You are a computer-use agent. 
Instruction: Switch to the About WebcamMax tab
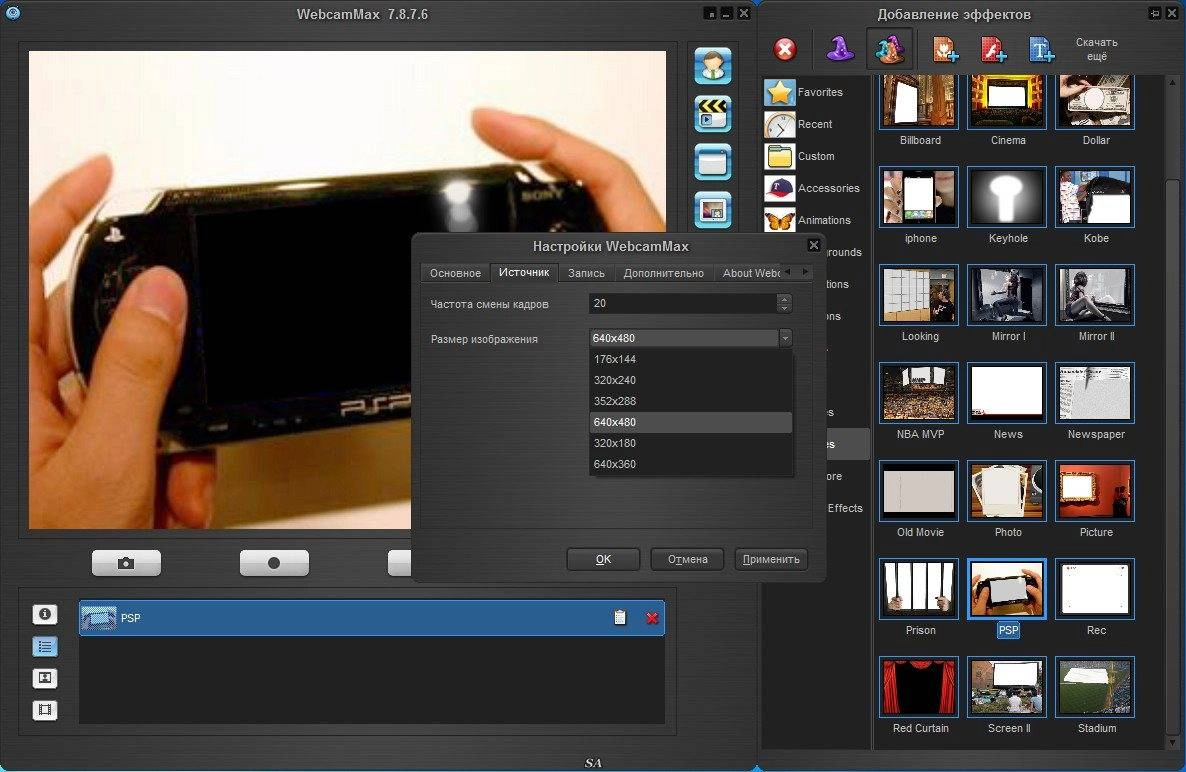(x=750, y=273)
